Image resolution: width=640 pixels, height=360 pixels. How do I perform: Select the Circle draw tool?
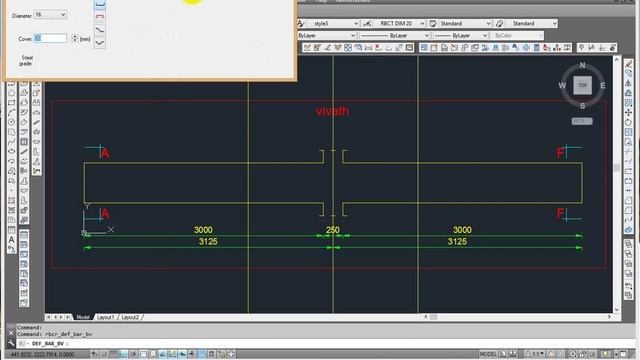[11, 122]
